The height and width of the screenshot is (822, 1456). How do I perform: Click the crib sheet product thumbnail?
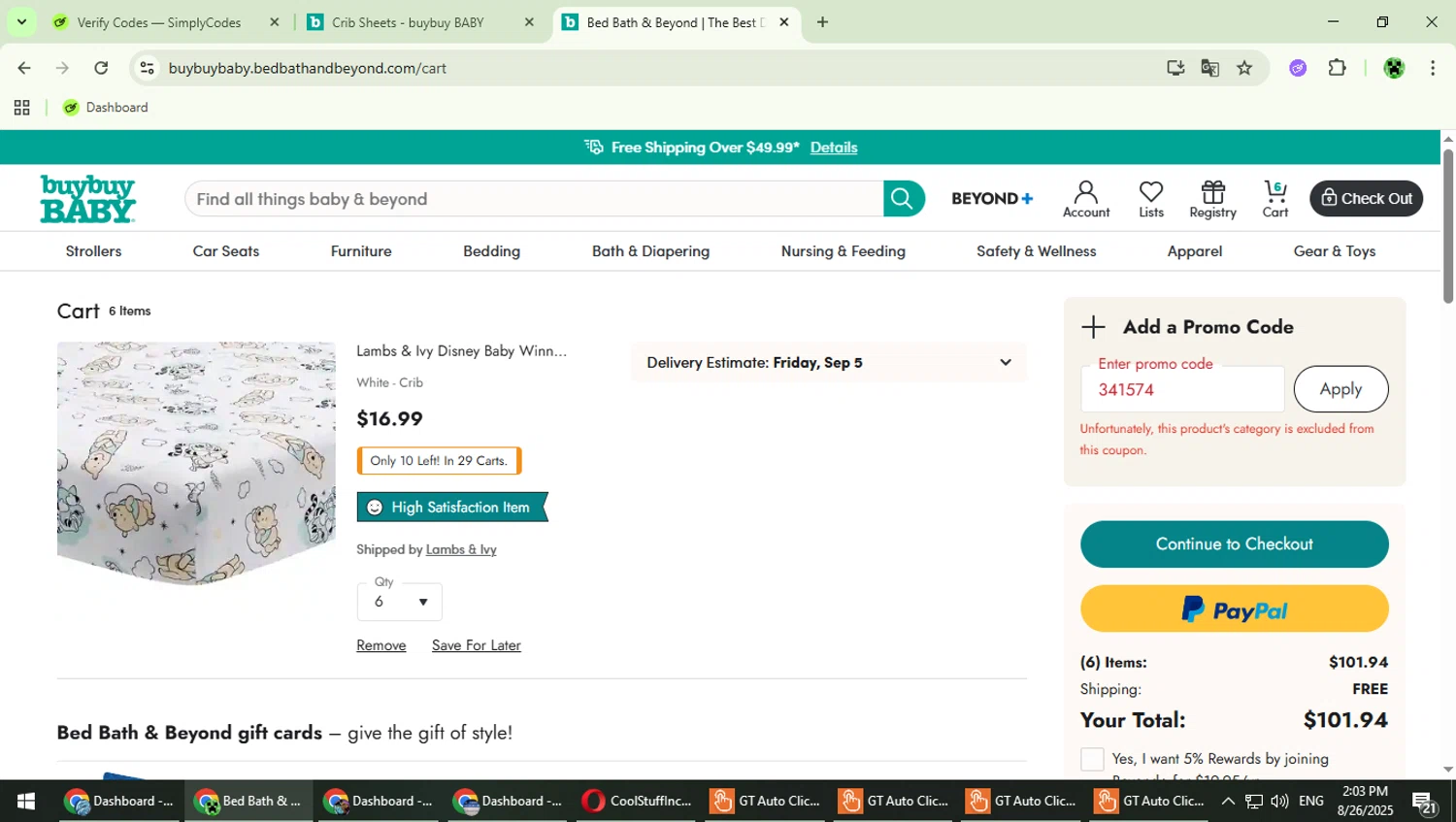click(x=196, y=464)
